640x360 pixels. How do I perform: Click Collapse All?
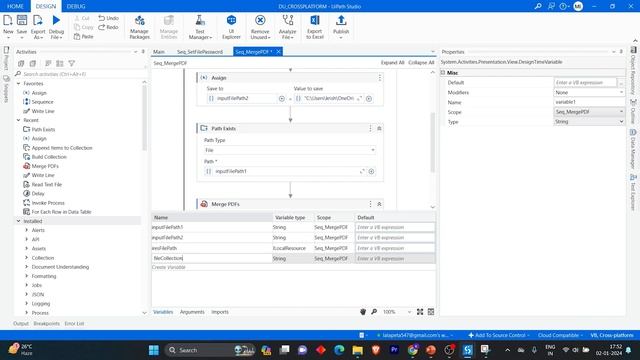(421, 62)
